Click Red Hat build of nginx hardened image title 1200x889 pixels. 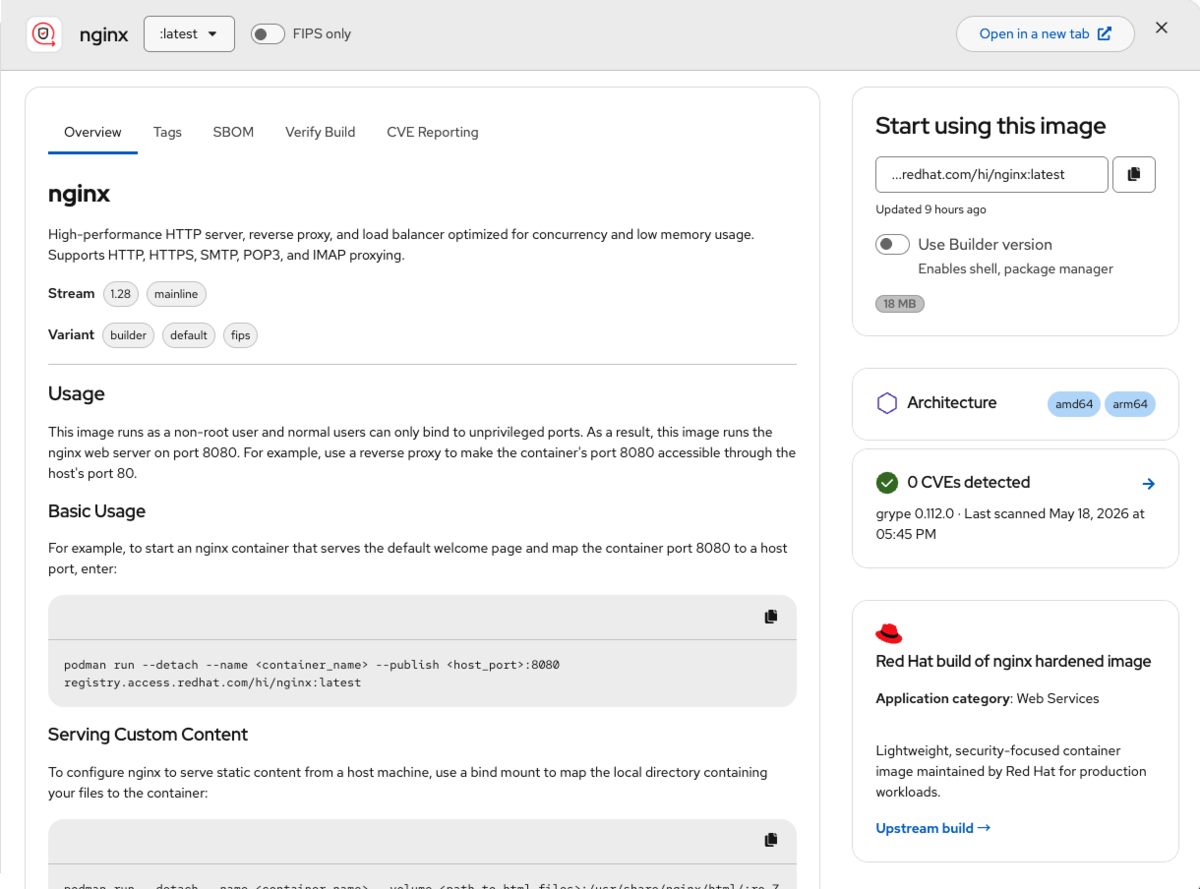1013,661
